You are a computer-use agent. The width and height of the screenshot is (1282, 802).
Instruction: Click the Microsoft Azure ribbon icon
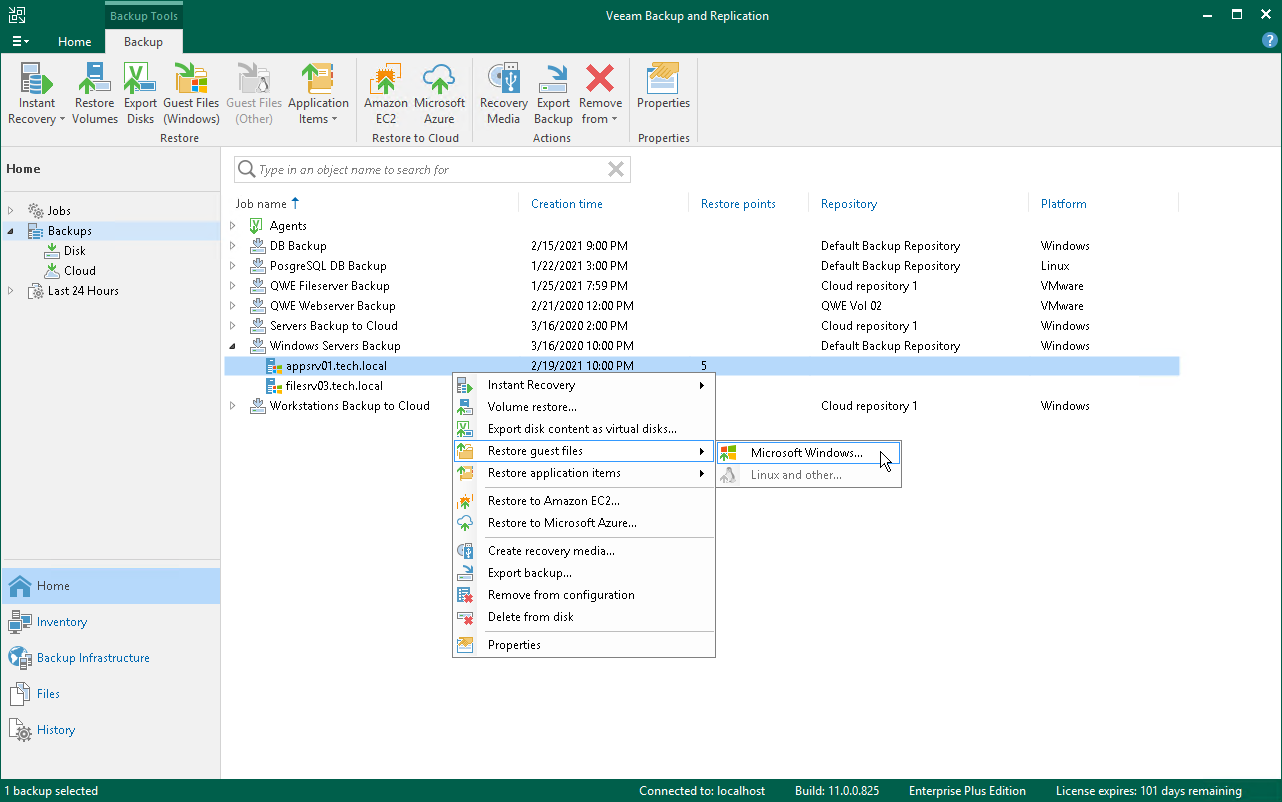(x=439, y=93)
